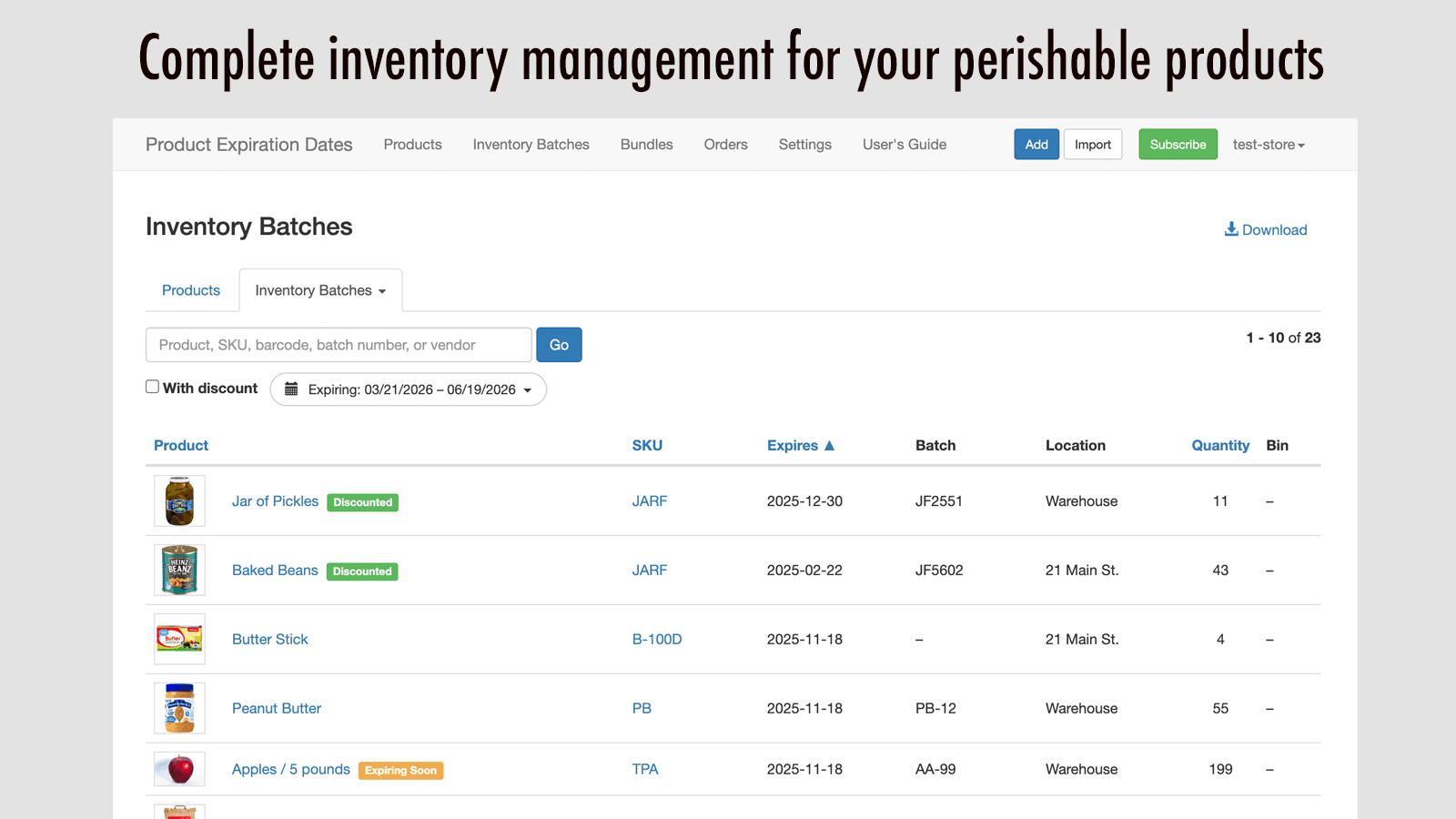Click the green Subscribe button
This screenshot has height=819, width=1456.
[1178, 145]
